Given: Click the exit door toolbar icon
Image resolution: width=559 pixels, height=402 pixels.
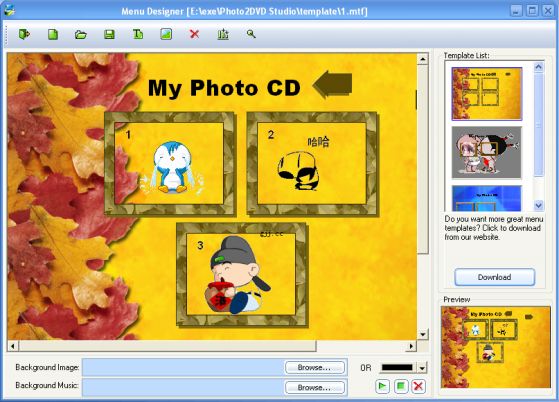Looking at the screenshot, I should (x=24, y=34).
